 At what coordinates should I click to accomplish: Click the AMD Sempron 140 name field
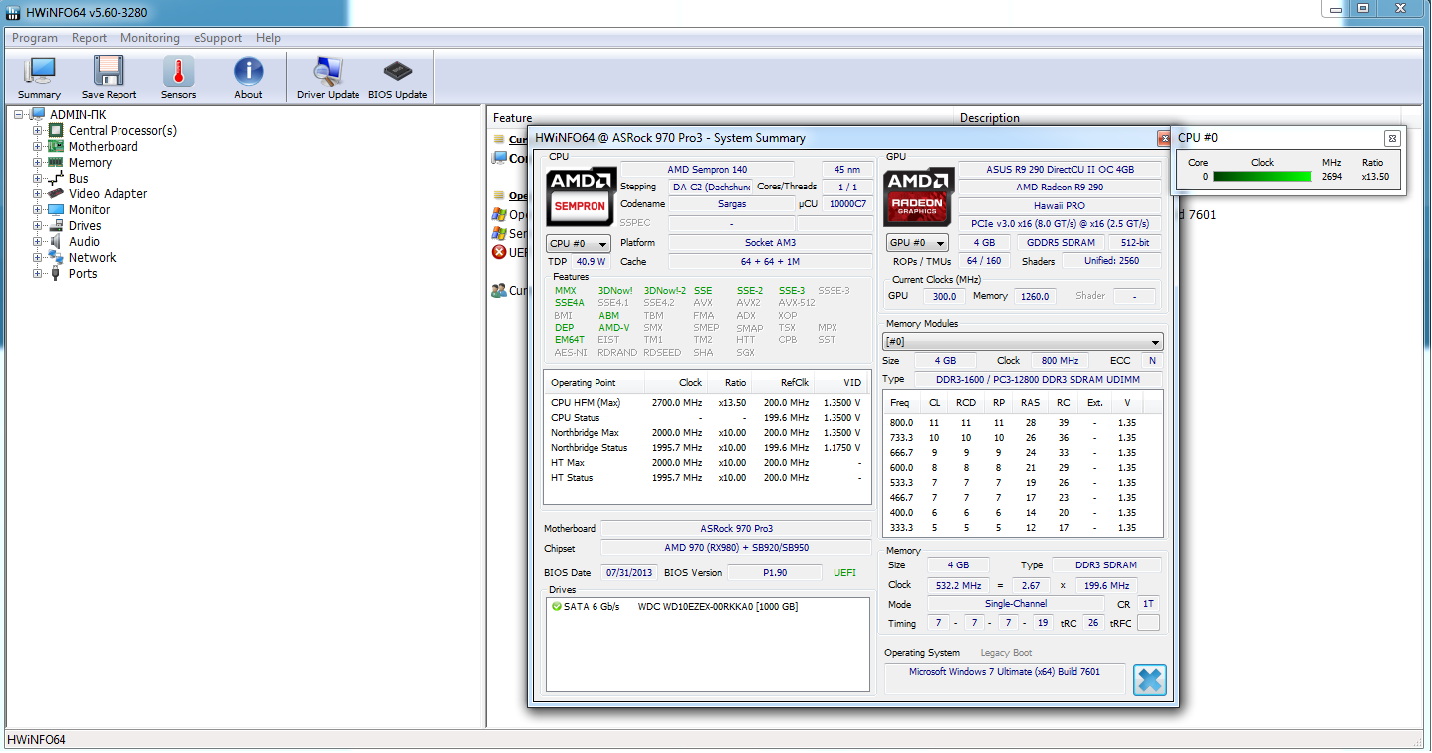coord(707,170)
